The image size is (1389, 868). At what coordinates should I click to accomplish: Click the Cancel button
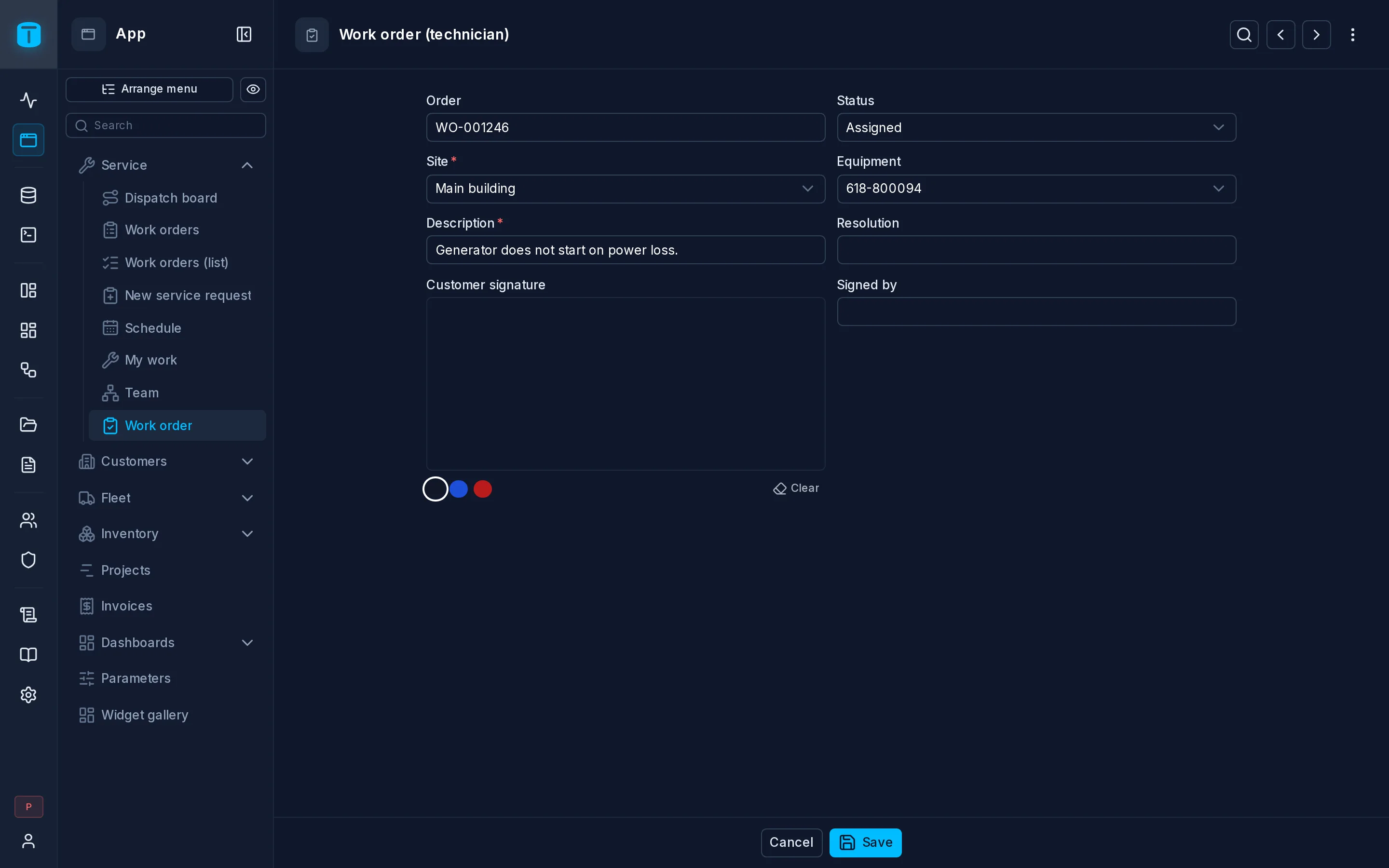791,842
